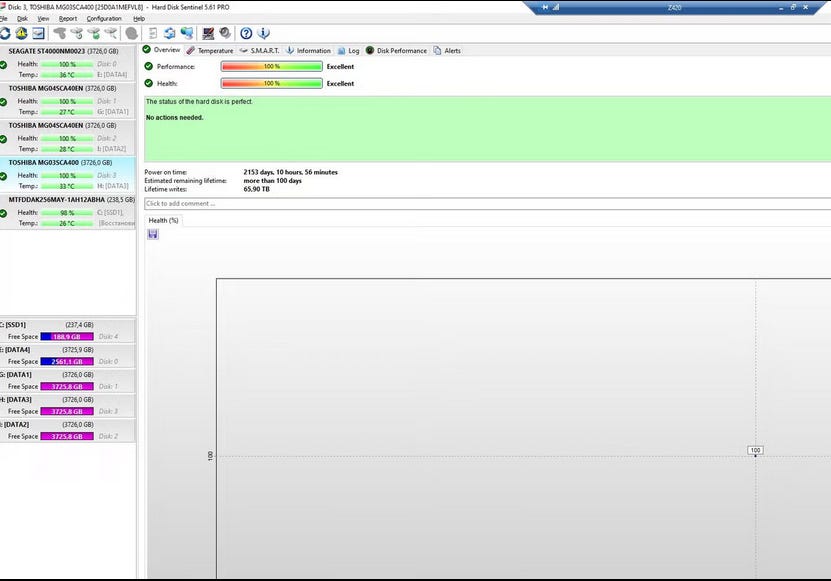Select the C: [SSD1] partition
Image resolution: width=831 pixels, height=581 pixels.
(x=68, y=331)
